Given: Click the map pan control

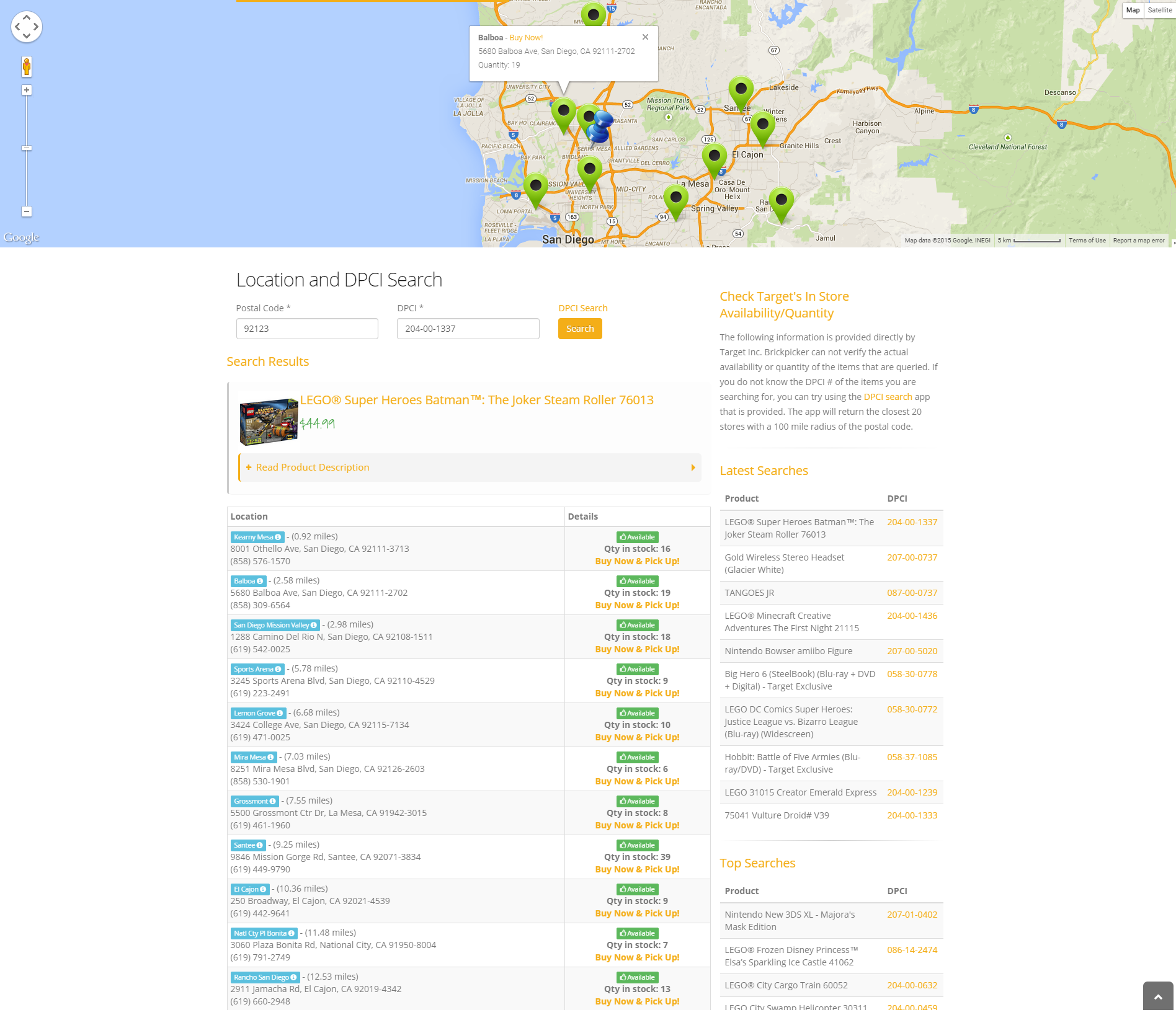Looking at the screenshot, I should (27, 27).
